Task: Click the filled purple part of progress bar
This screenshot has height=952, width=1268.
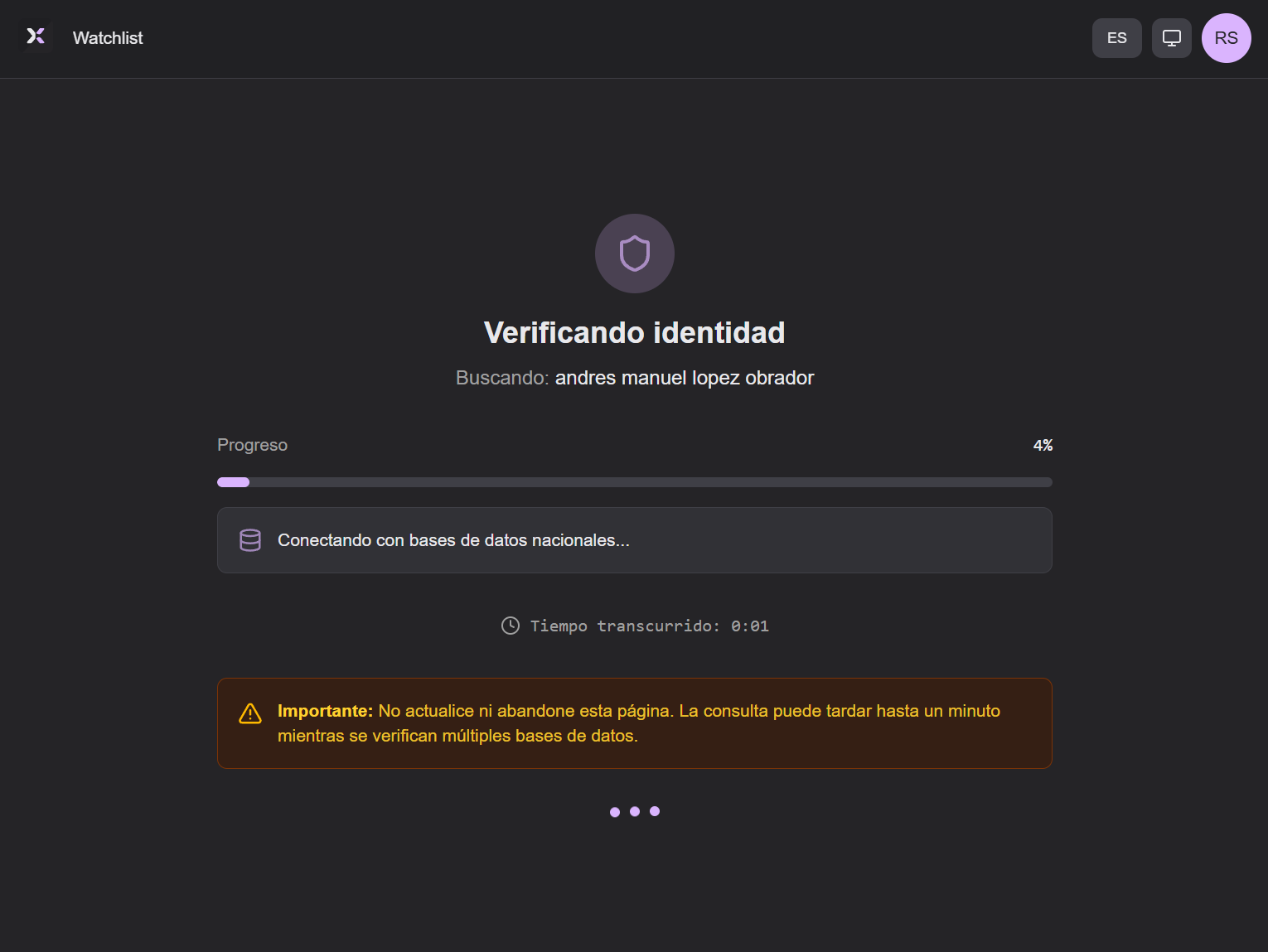Action: point(233,482)
